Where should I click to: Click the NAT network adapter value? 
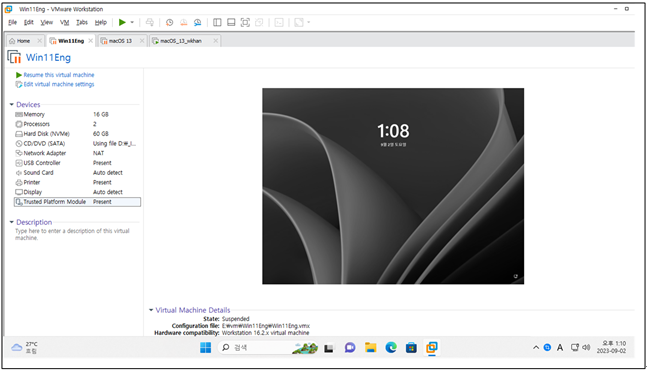point(99,153)
